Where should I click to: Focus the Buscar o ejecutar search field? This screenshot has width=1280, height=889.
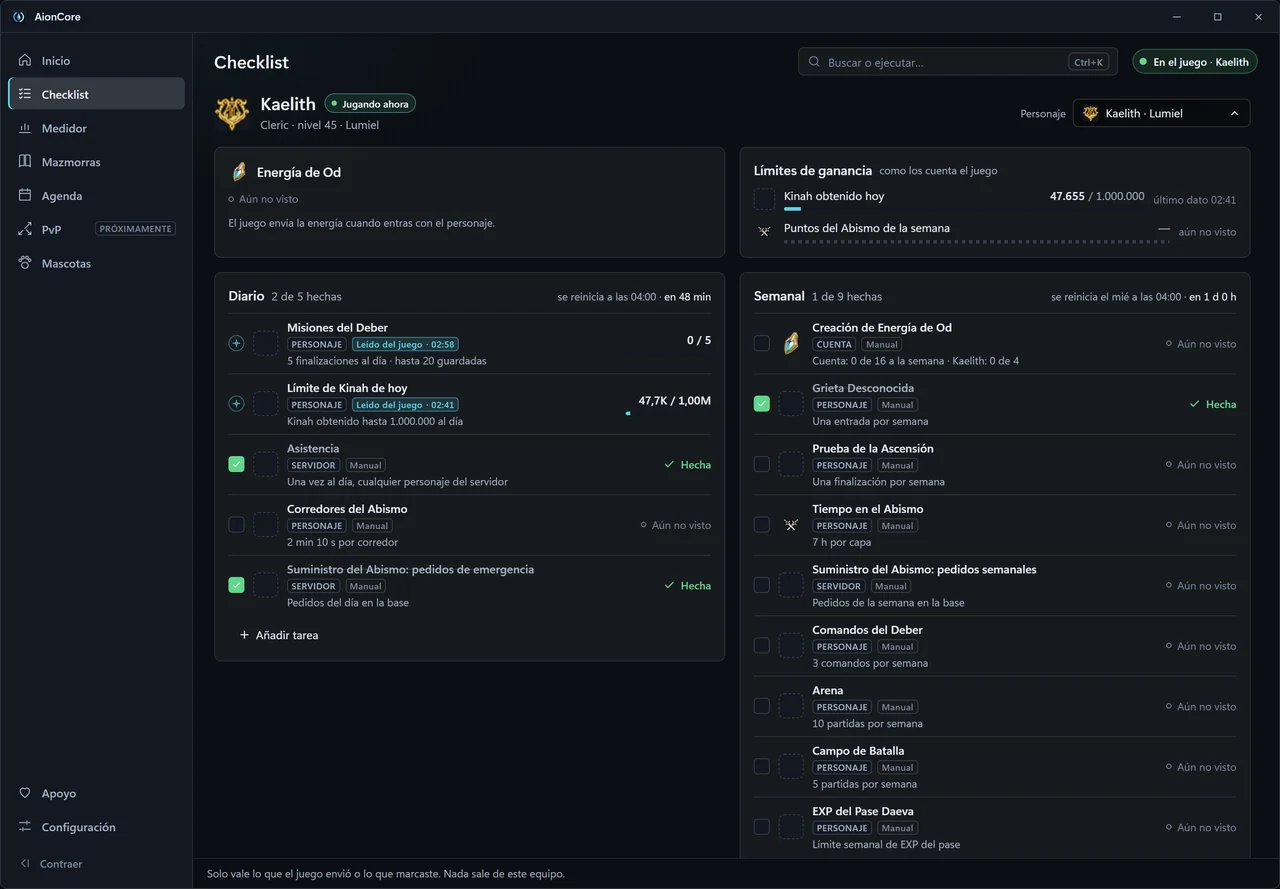[x=957, y=62]
